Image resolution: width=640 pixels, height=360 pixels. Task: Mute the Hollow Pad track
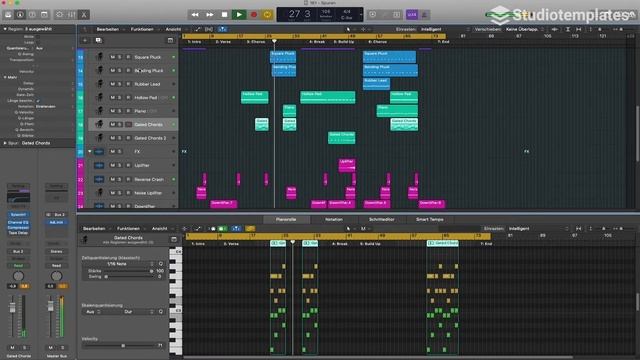pyautogui.click(x=112, y=98)
